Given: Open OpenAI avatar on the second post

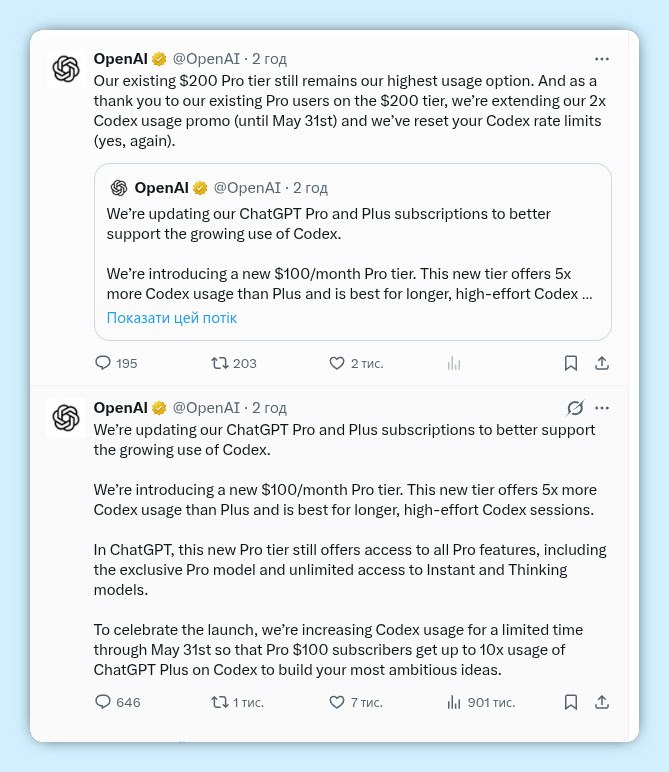Looking at the screenshot, I should (x=66, y=418).
